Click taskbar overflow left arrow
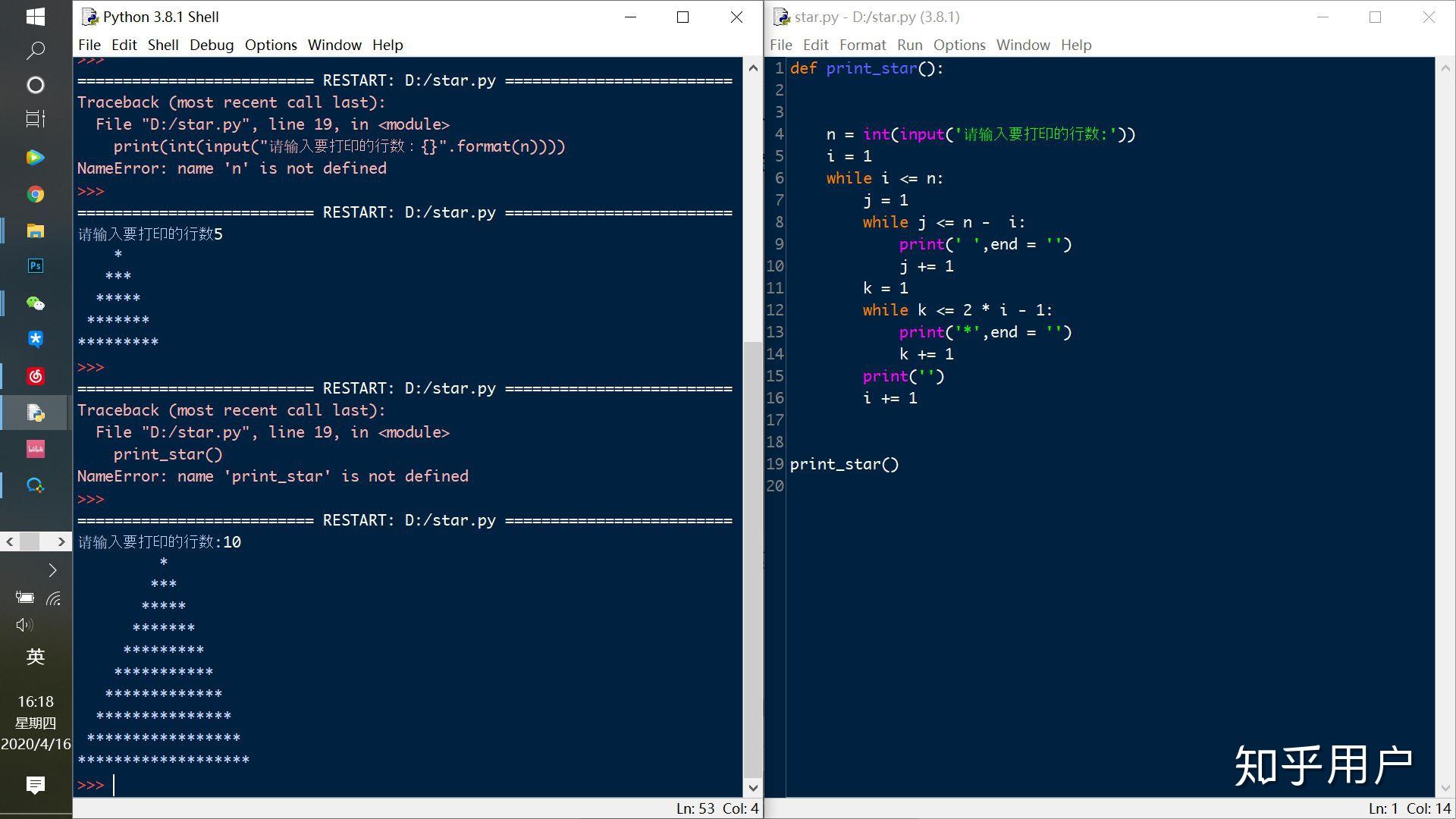This screenshot has height=819, width=1456. pyautogui.click(x=9, y=541)
